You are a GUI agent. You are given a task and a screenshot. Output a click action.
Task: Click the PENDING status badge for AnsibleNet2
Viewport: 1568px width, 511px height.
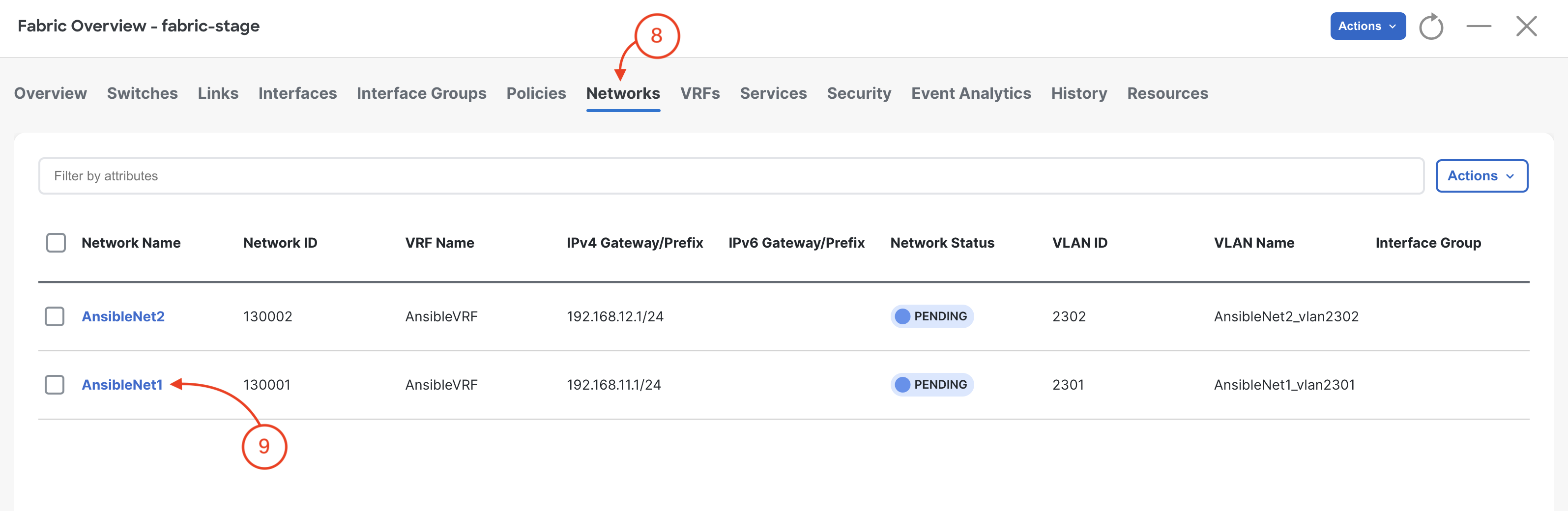pos(932,316)
